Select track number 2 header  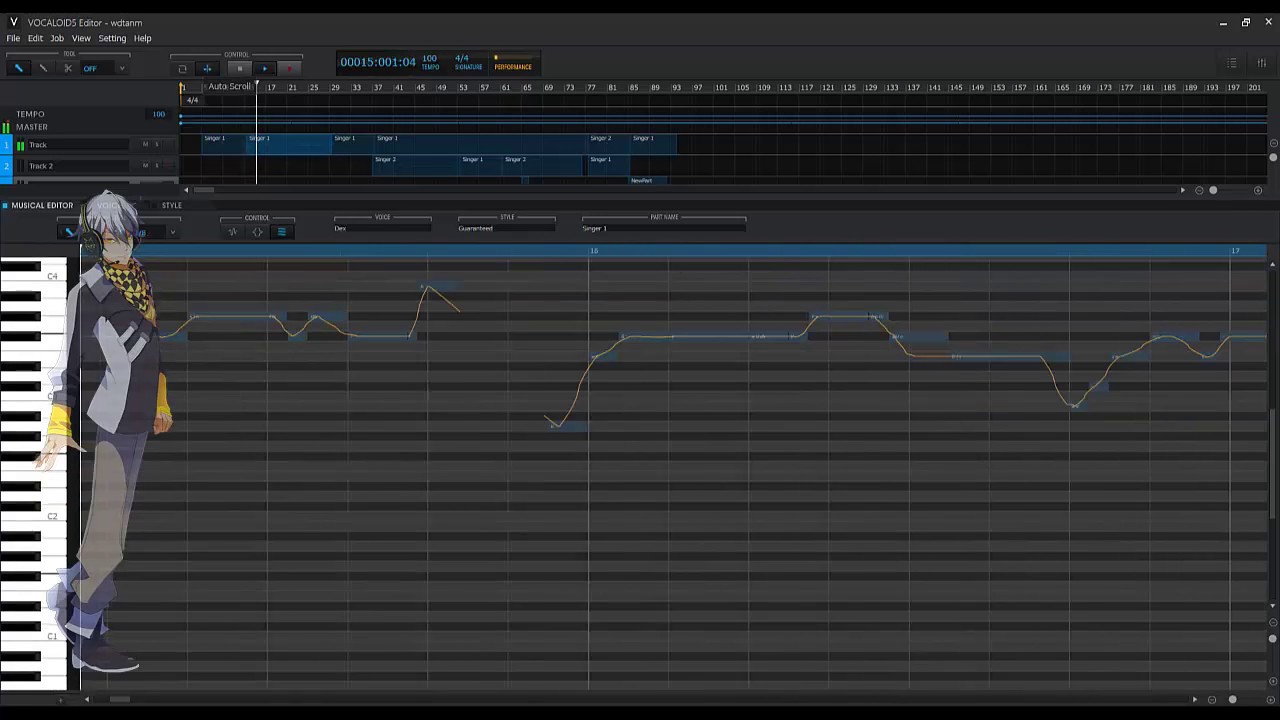point(6,166)
